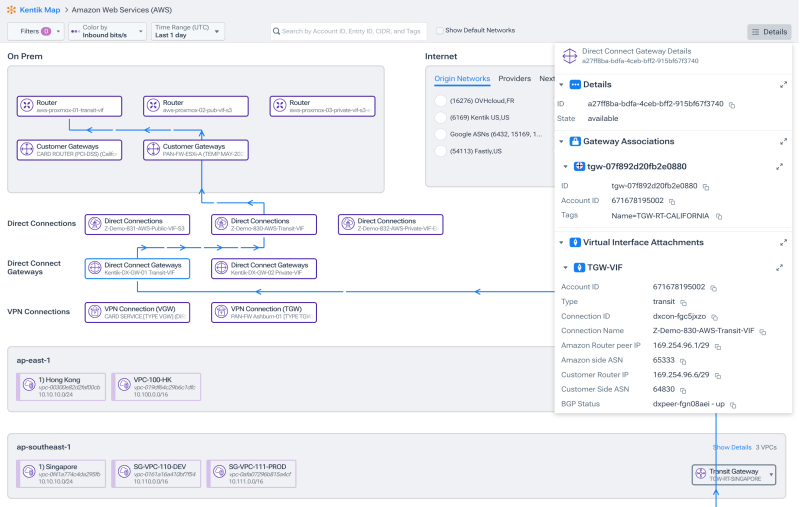Toggle the Details panel button
800x507 pixels.
(769, 32)
